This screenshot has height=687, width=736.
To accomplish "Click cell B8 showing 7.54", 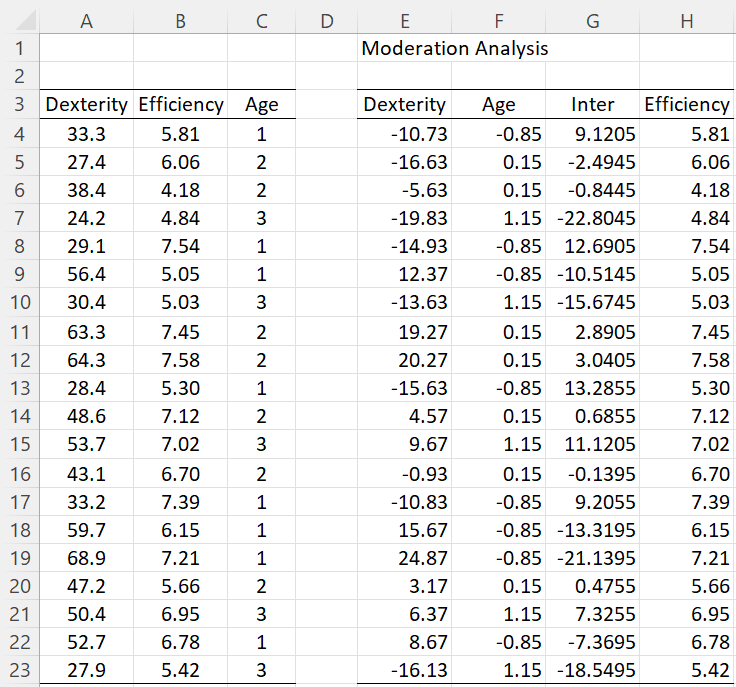I will [180, 246].
